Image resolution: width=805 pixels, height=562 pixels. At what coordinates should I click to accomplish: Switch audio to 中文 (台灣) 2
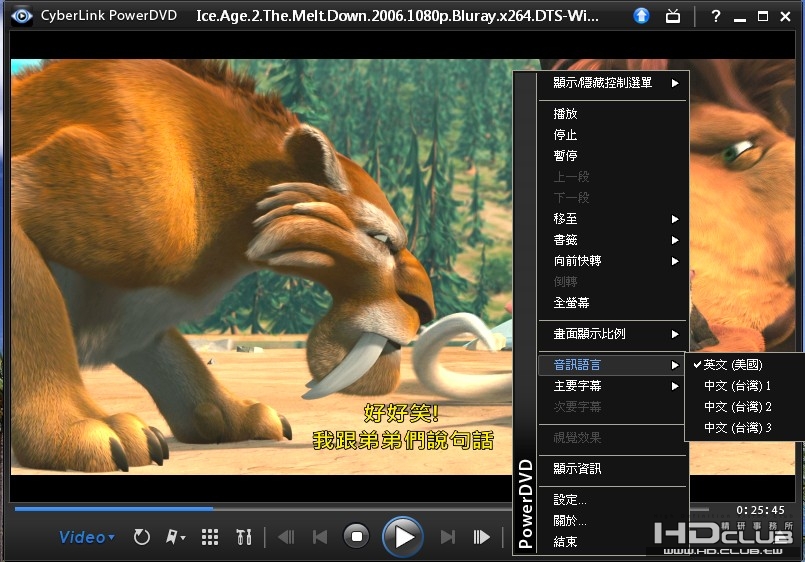(744, 407)
